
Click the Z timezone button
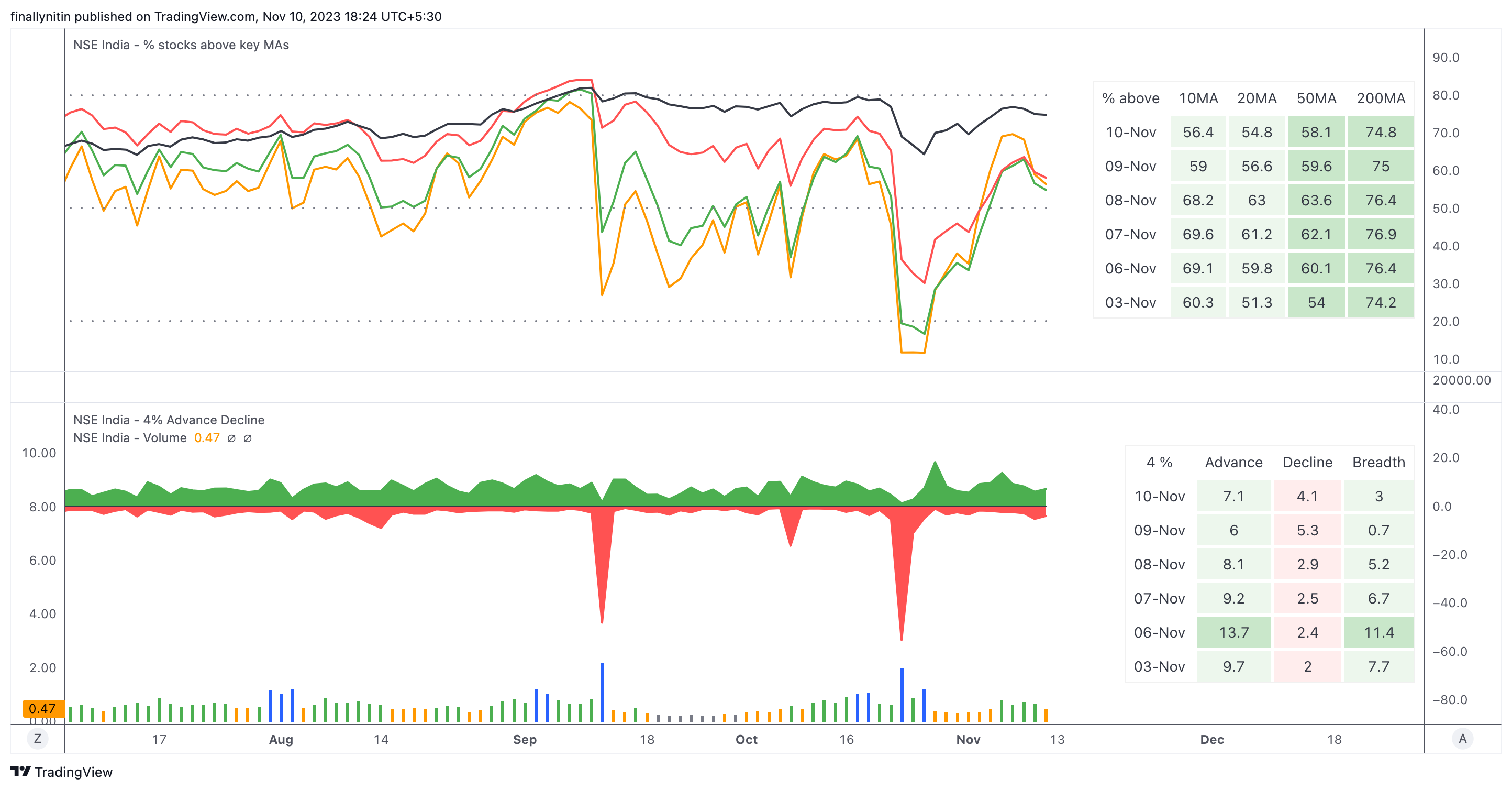pos(38,738)
